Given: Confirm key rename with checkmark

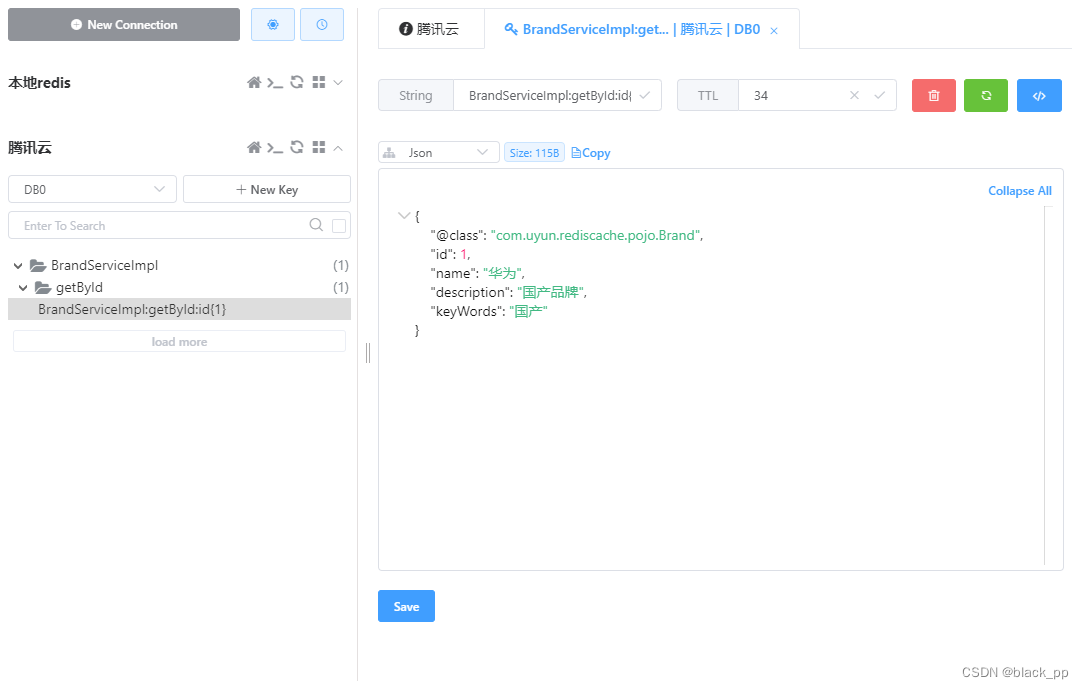Looking at the screenshot, I should pyautogui.click(x=645, y=95).
